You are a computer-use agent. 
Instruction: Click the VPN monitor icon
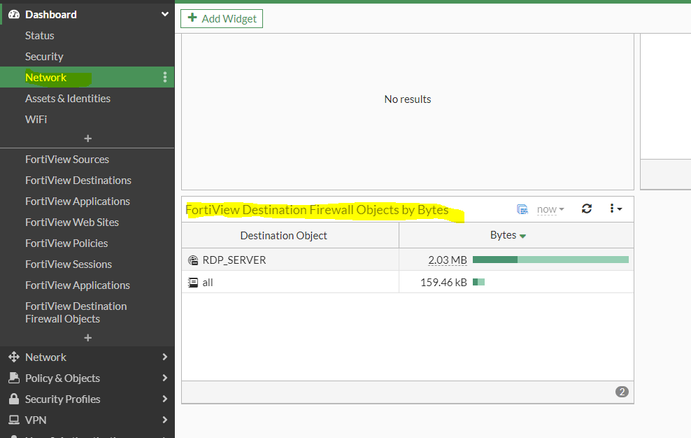[x=14, y=419]
